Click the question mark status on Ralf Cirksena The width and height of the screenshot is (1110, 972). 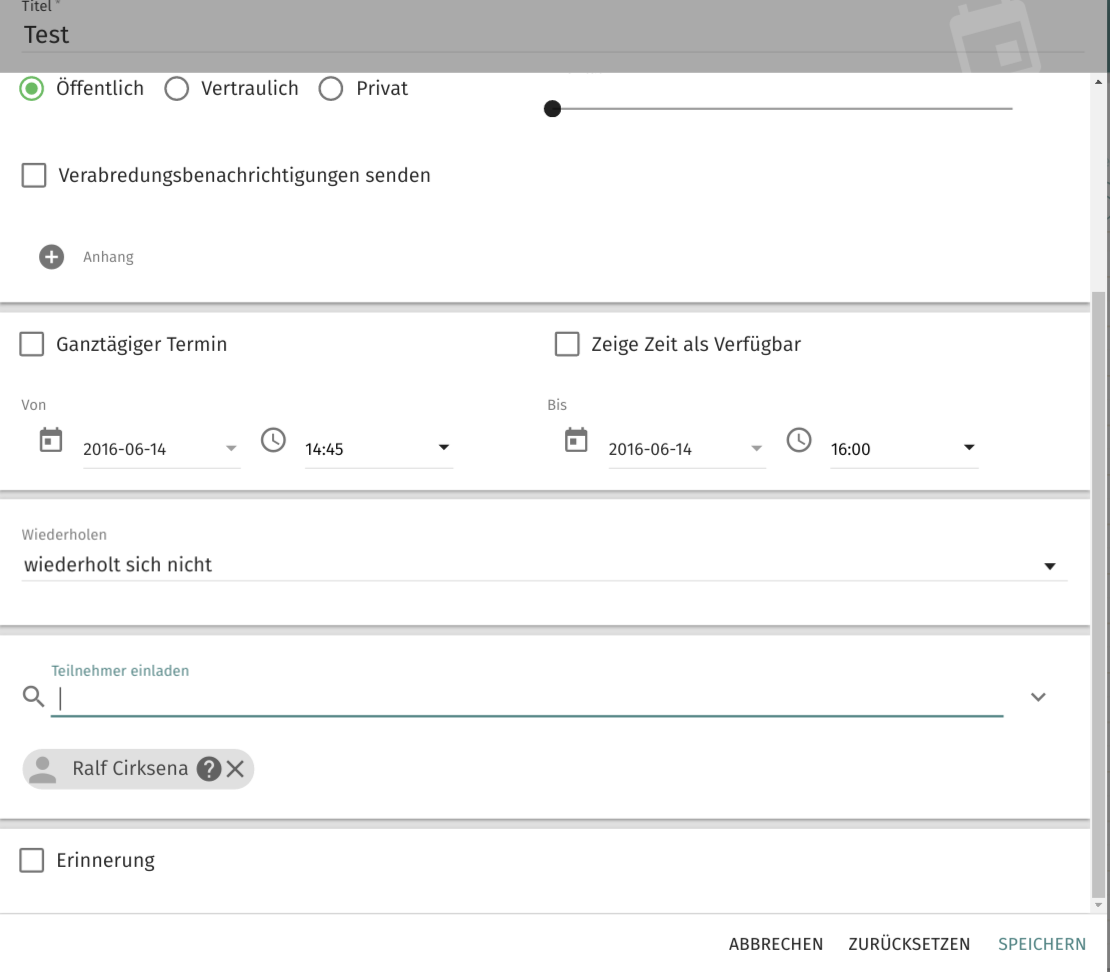209,769
